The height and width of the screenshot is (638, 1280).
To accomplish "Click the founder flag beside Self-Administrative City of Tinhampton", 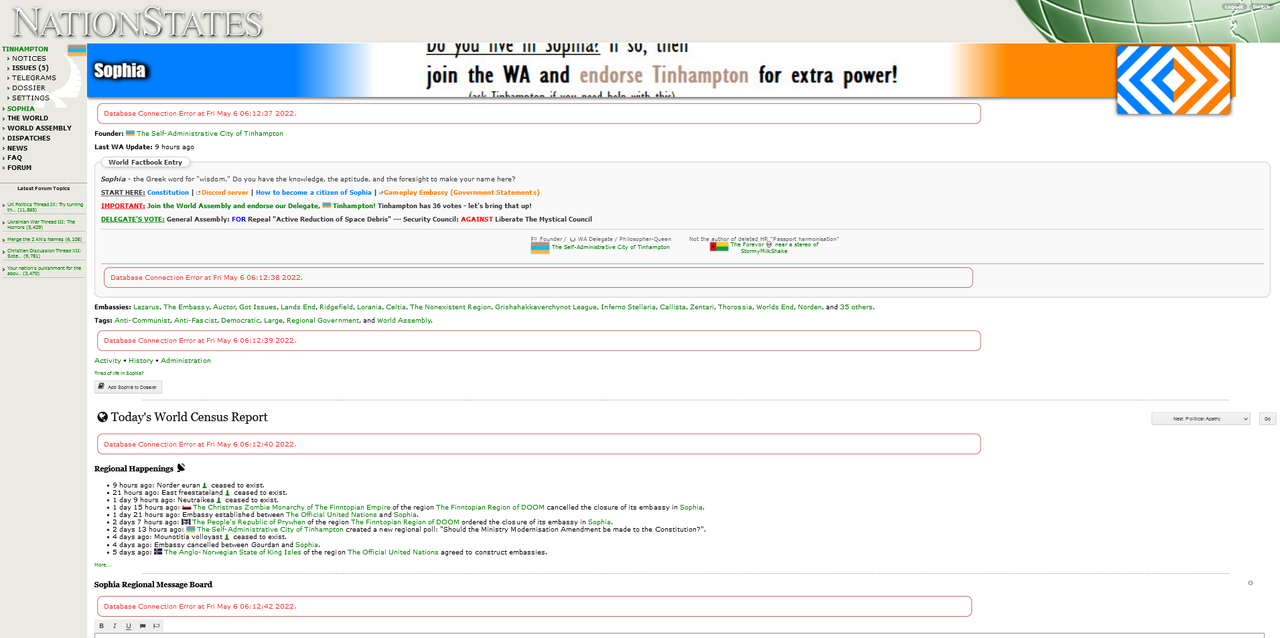I will 130,133.
